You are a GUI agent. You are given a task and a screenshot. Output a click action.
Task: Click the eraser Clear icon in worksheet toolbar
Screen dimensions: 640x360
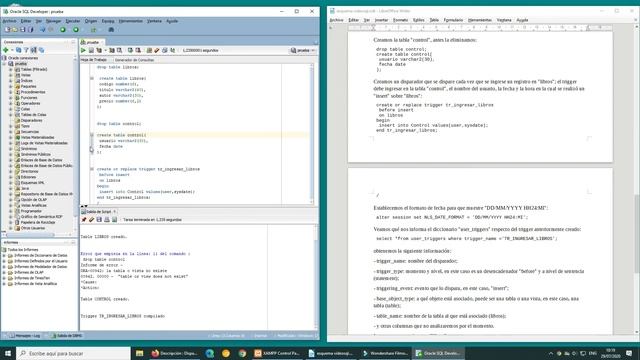coord(157,50)
